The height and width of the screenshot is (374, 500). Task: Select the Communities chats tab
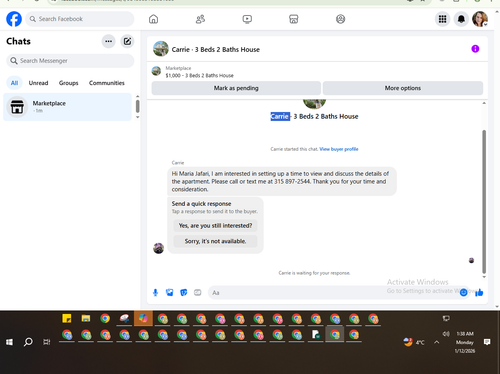(x=107, y=83)
